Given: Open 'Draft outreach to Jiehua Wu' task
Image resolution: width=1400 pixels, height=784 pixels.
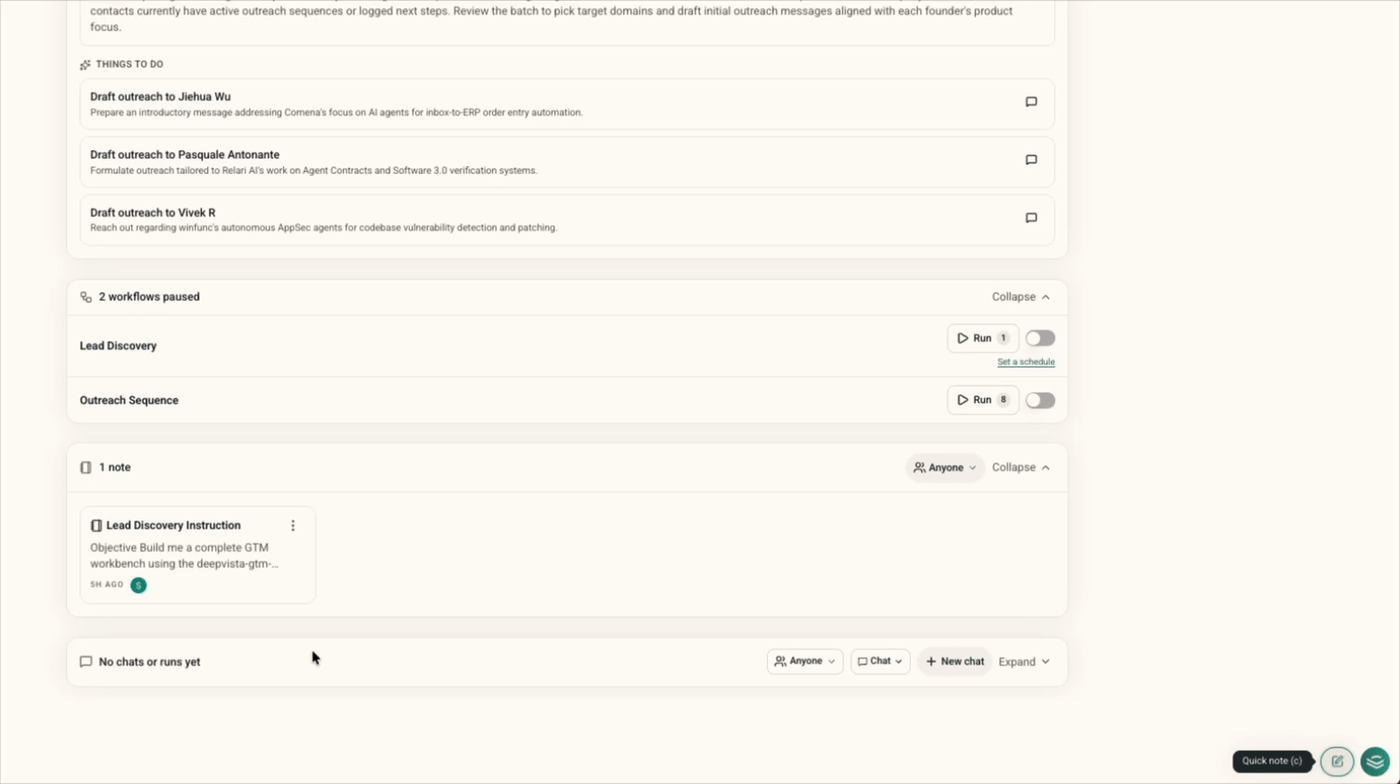Looking at the screenshot, I should [567, 104].
